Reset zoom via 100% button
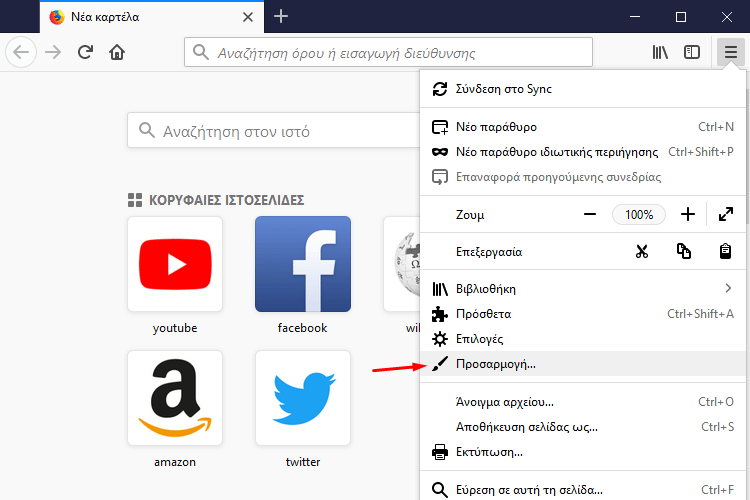 [x=639, y=214]
